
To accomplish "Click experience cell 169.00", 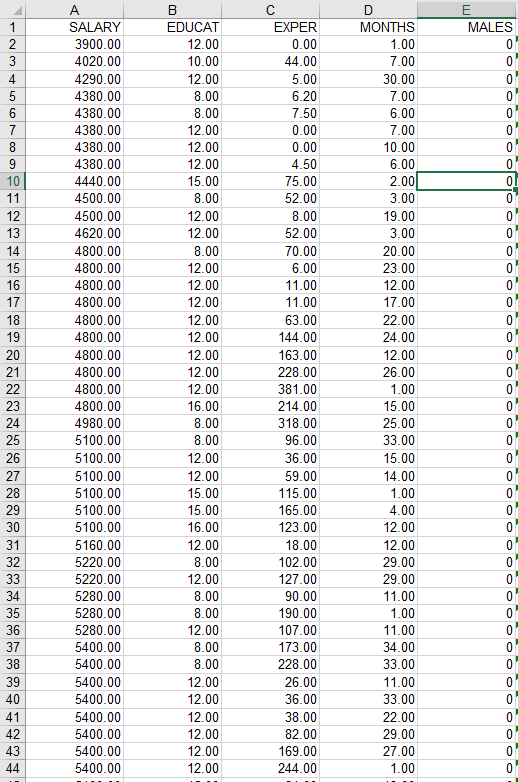I will 270,751.
